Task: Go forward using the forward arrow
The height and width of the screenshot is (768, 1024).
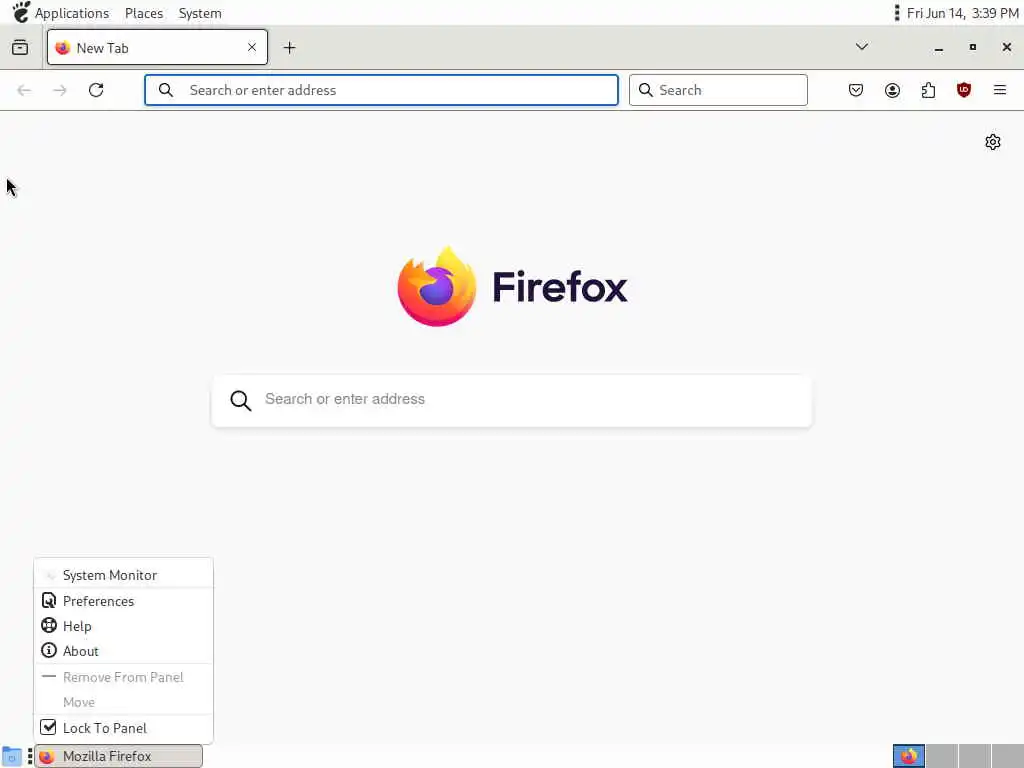Action: click(x=60, y=90)
